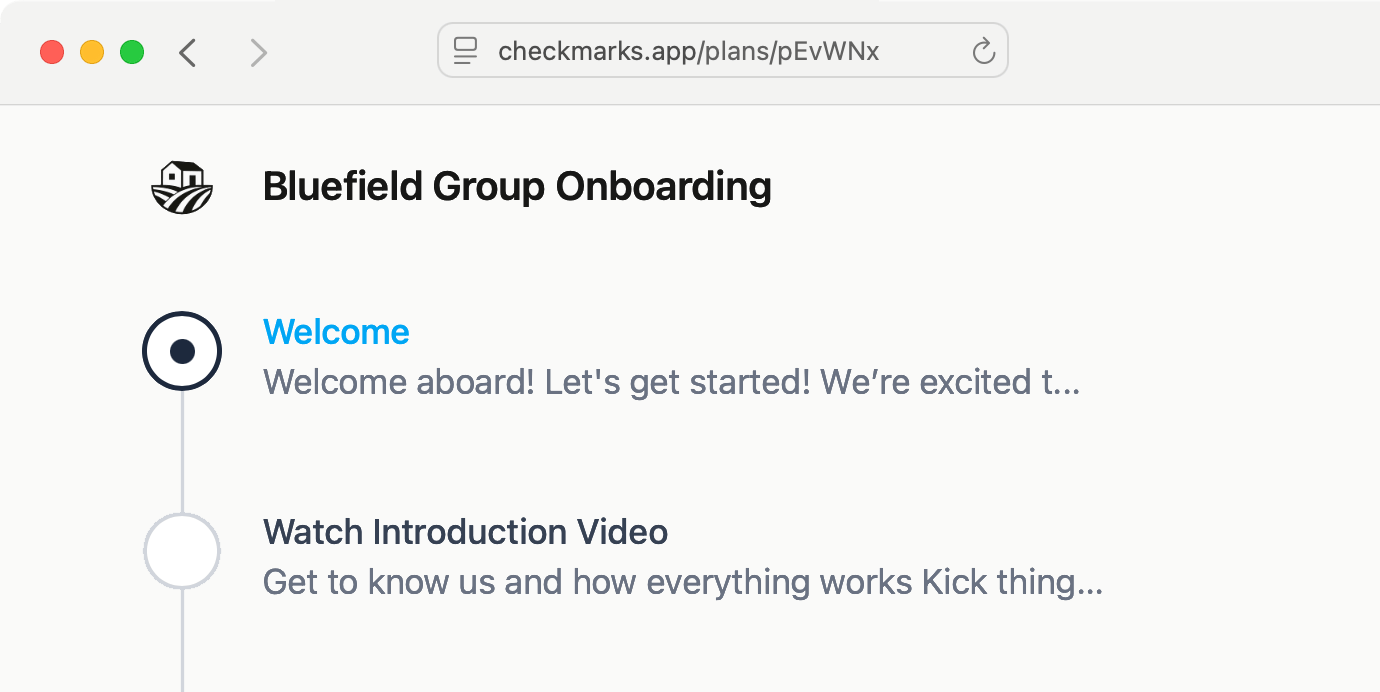
Task: Go back to the previous page
Action: (188, 52)
